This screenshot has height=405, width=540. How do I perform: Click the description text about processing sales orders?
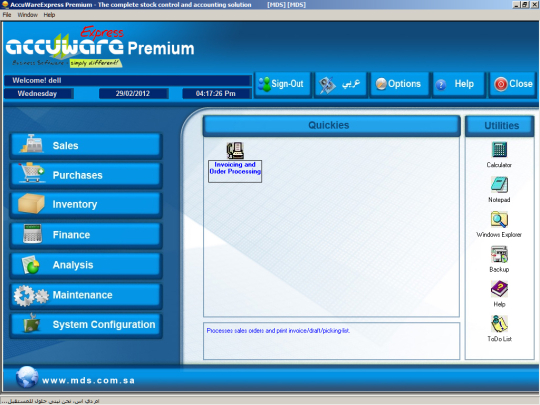click(x=278, y=331)
